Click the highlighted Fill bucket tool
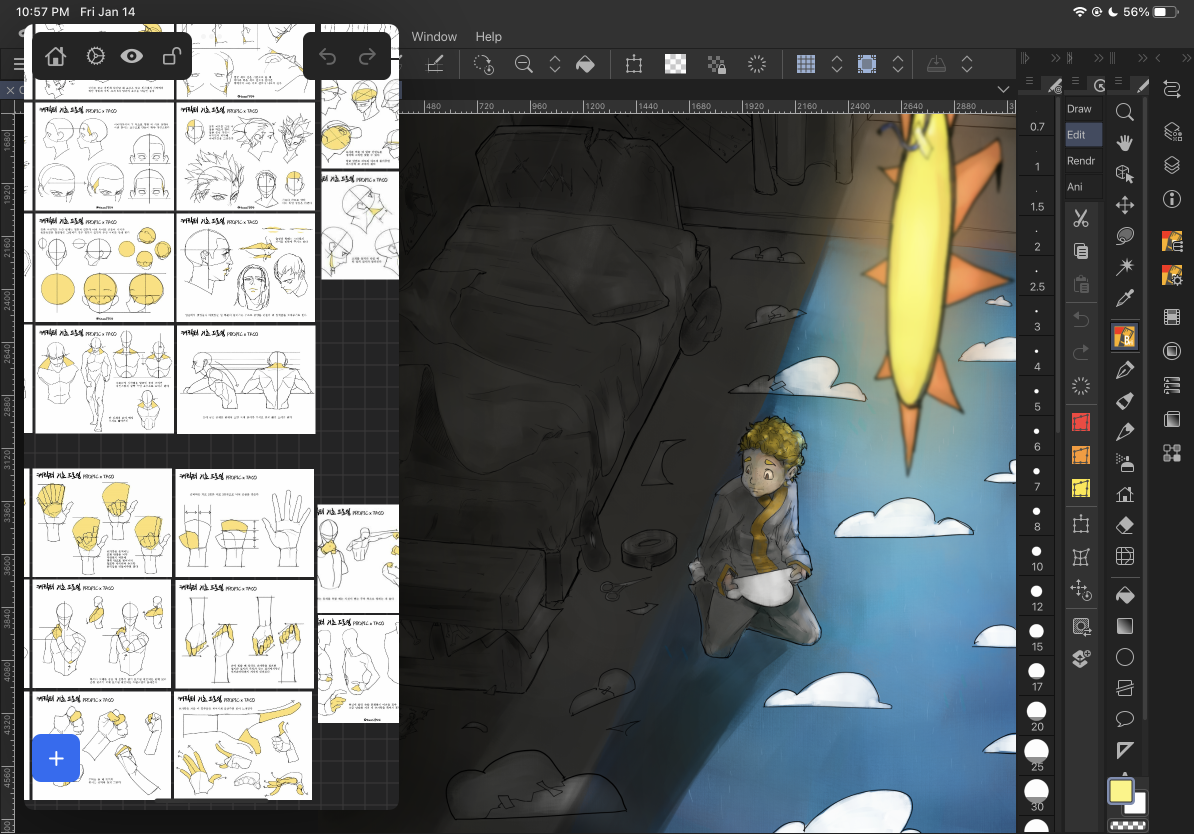 1124,334
